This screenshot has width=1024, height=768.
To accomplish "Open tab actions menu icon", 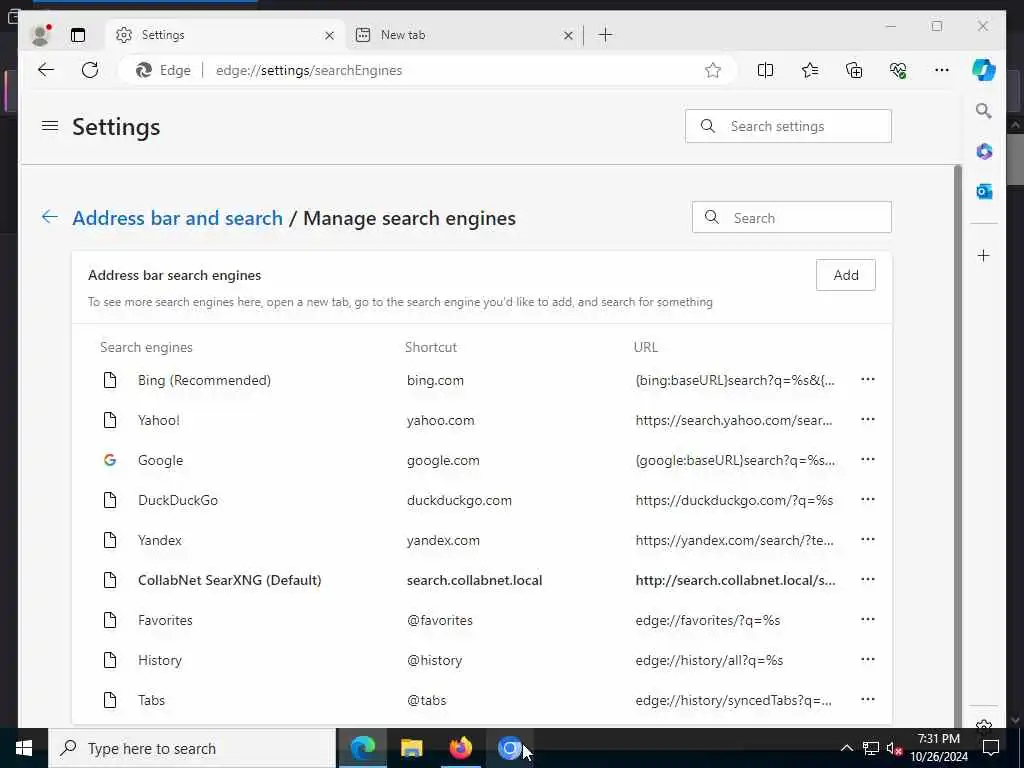I will click(x=78, y=35).
